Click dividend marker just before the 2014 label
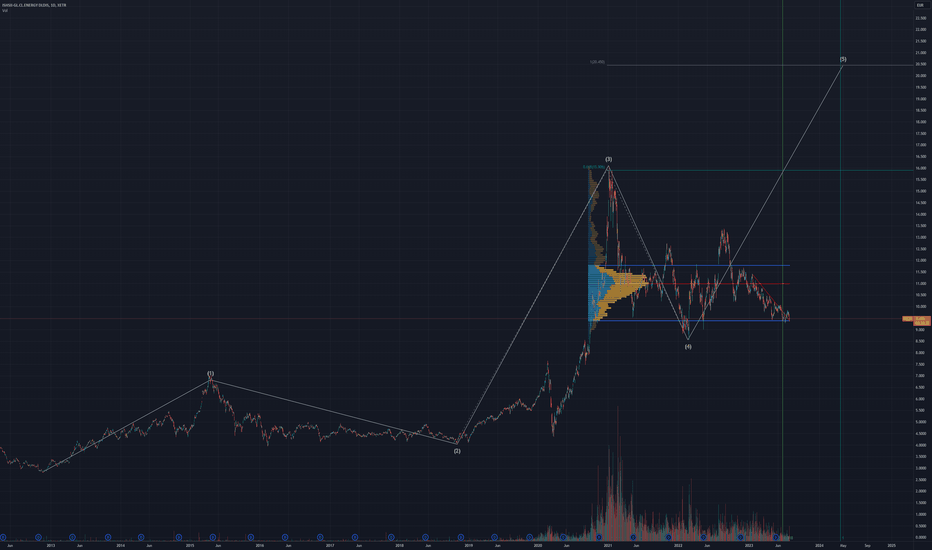 (108, 537)
